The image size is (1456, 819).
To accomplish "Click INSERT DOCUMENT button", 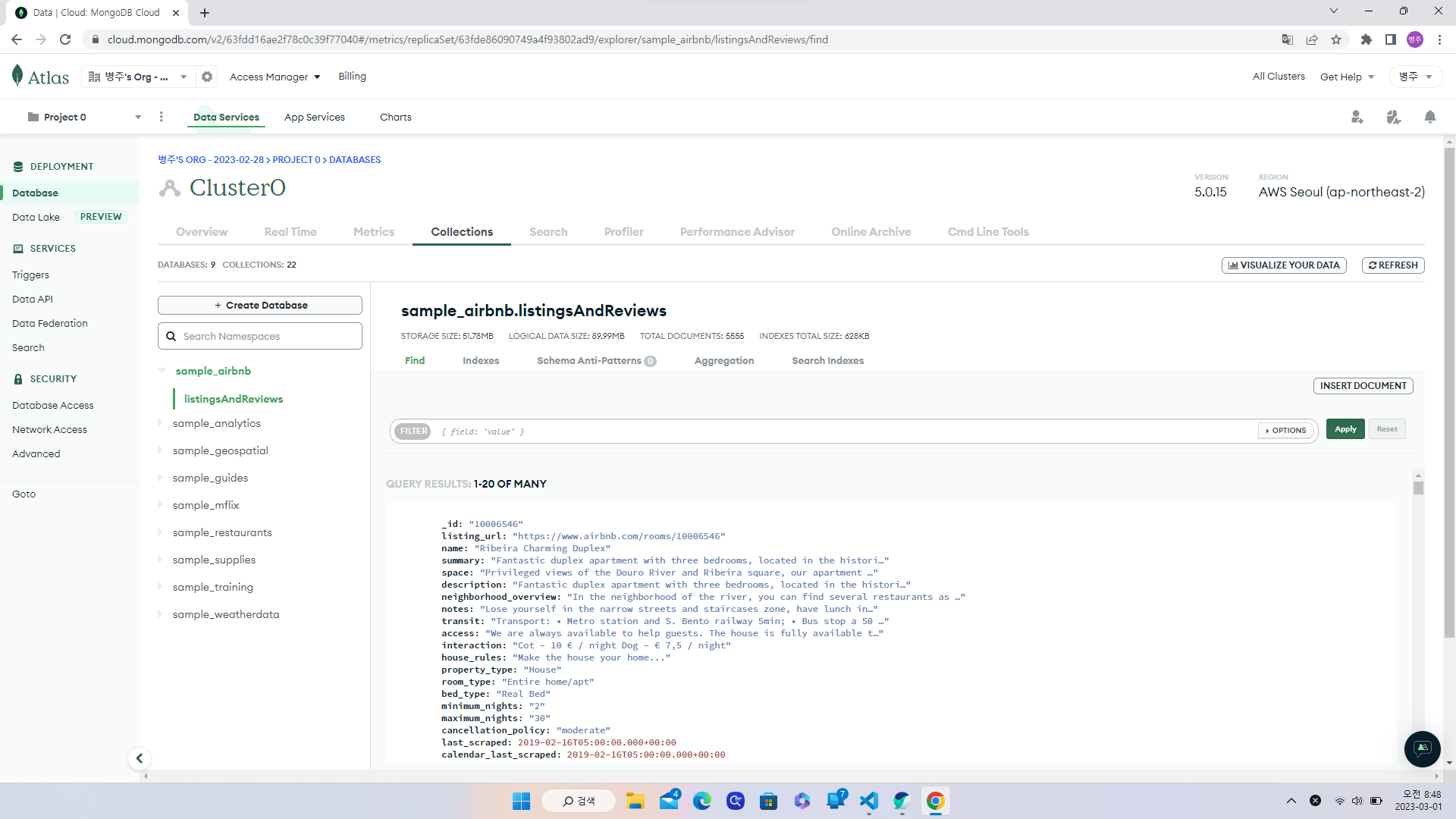I will pos(1363,386).
